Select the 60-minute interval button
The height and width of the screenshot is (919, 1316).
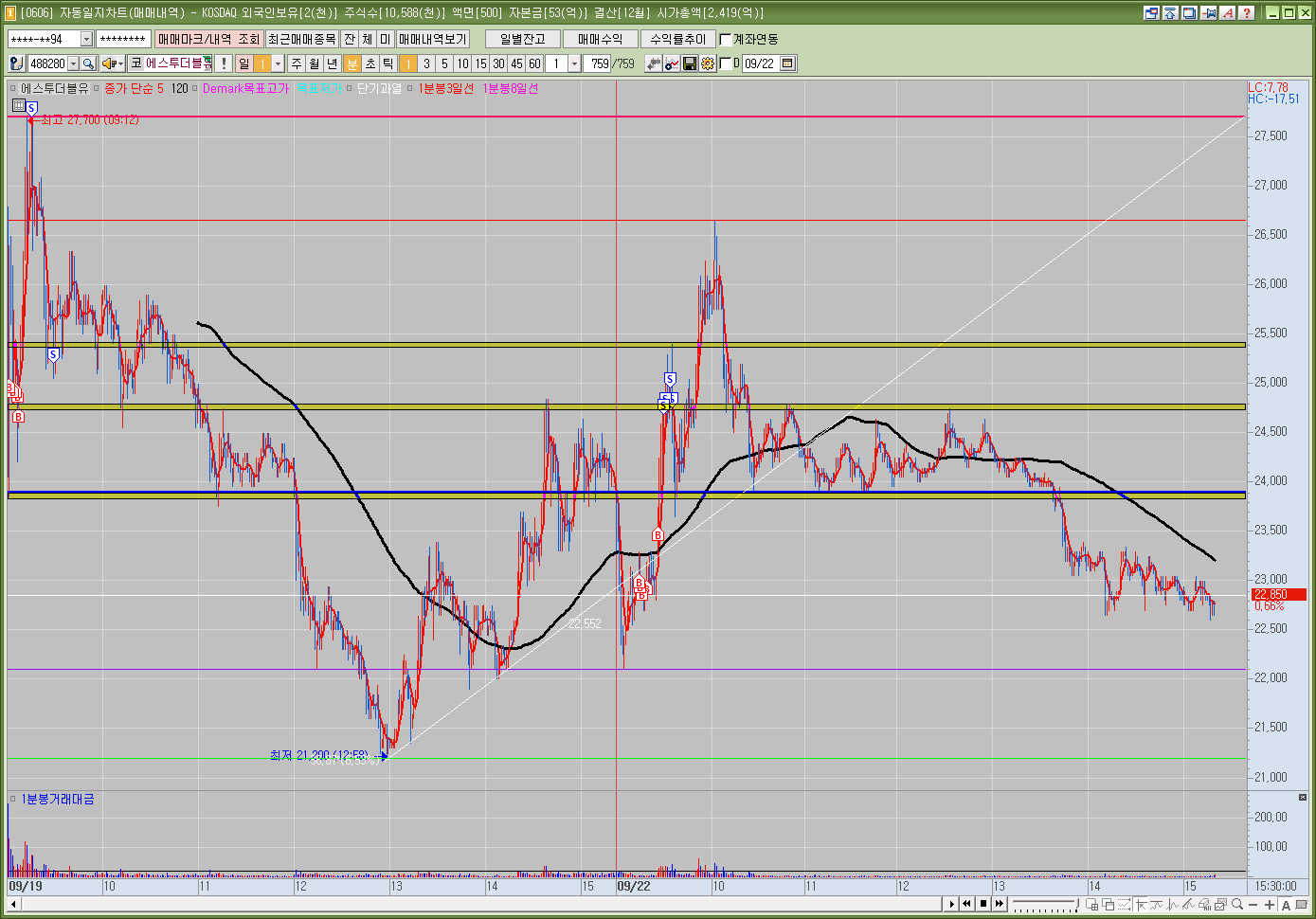coord(534,63)
